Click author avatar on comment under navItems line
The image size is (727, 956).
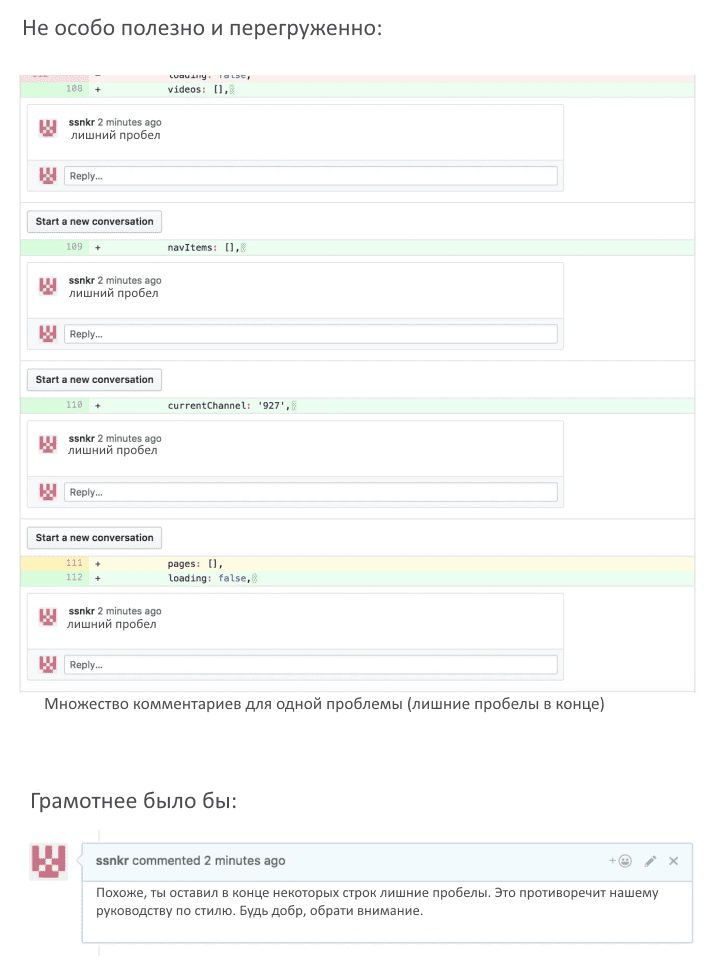[x=47, y=286]
